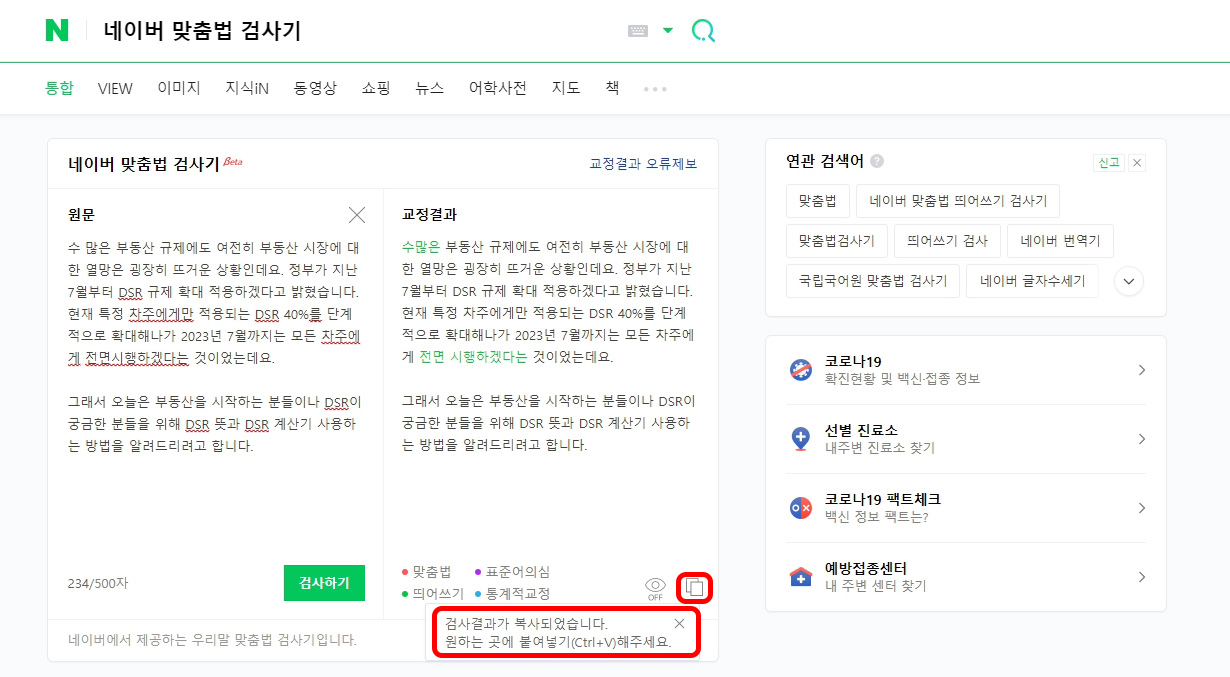1230x677 pixels.
Task: Click the 선별 진료소 heading text
Action: (x=861, y=430)
